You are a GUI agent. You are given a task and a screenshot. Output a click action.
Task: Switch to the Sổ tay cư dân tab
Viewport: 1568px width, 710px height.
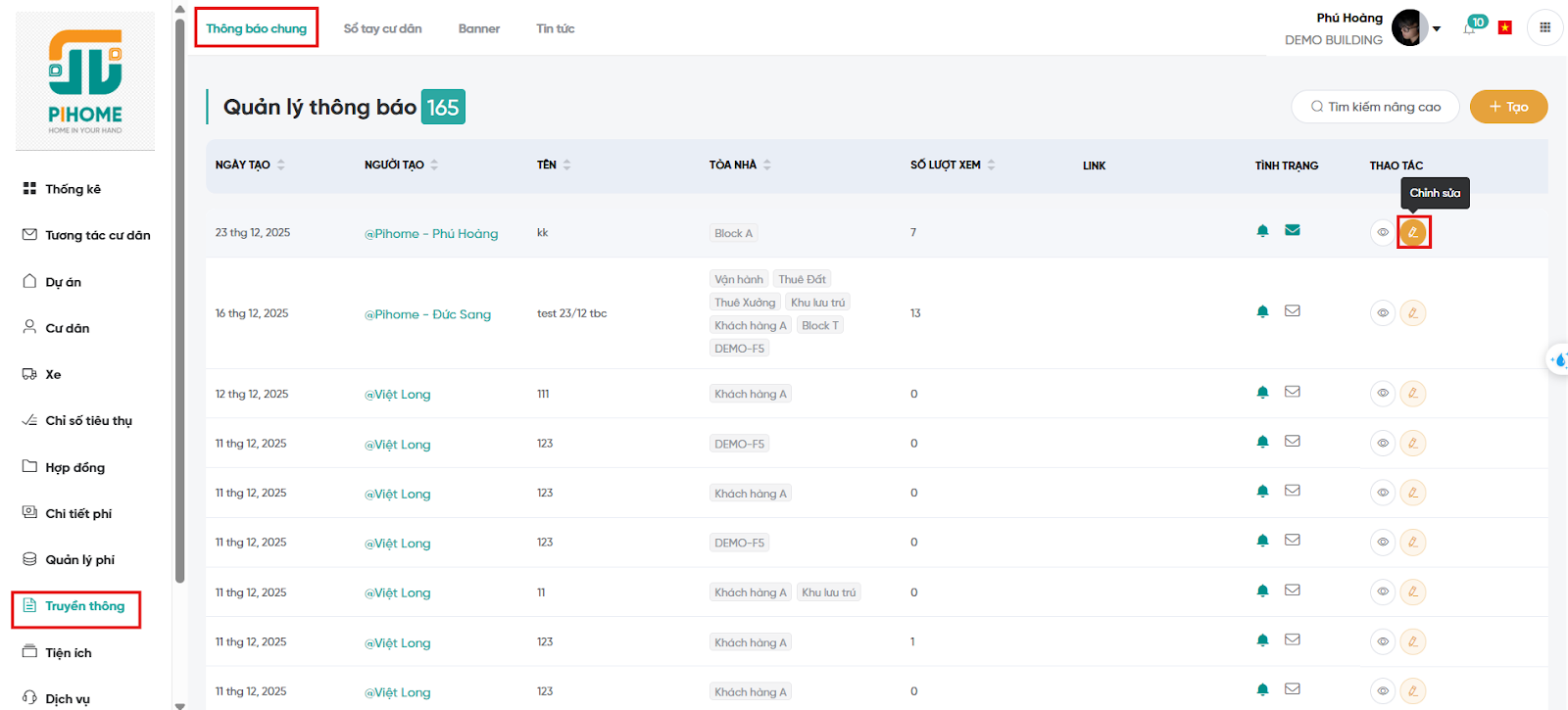pos(382,28)
